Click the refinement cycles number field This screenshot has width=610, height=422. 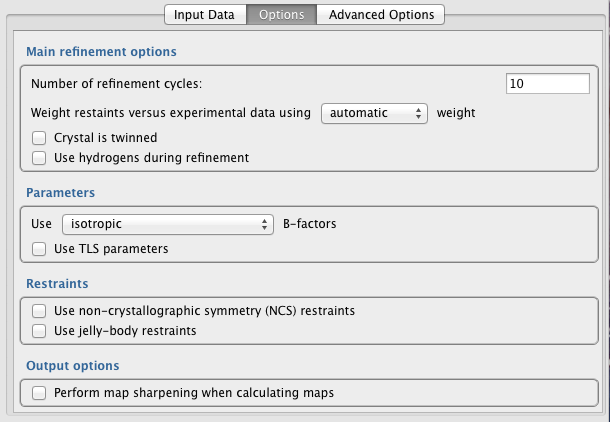click(x=546, y=84)
